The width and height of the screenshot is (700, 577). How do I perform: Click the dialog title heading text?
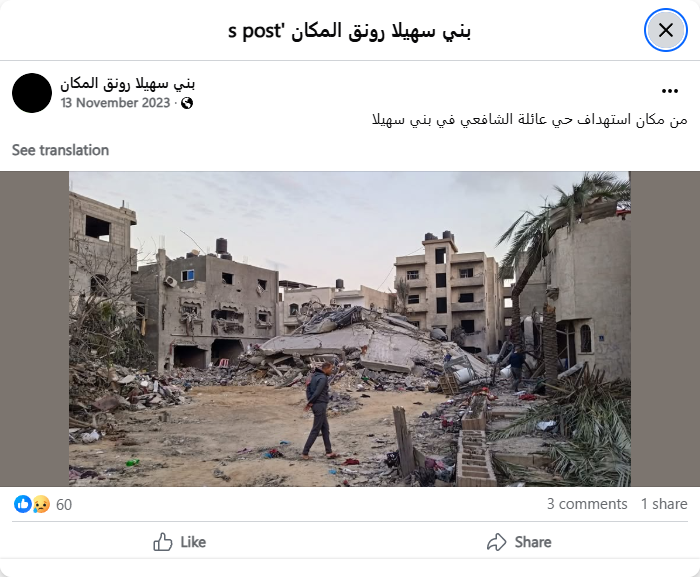point(350,31)
